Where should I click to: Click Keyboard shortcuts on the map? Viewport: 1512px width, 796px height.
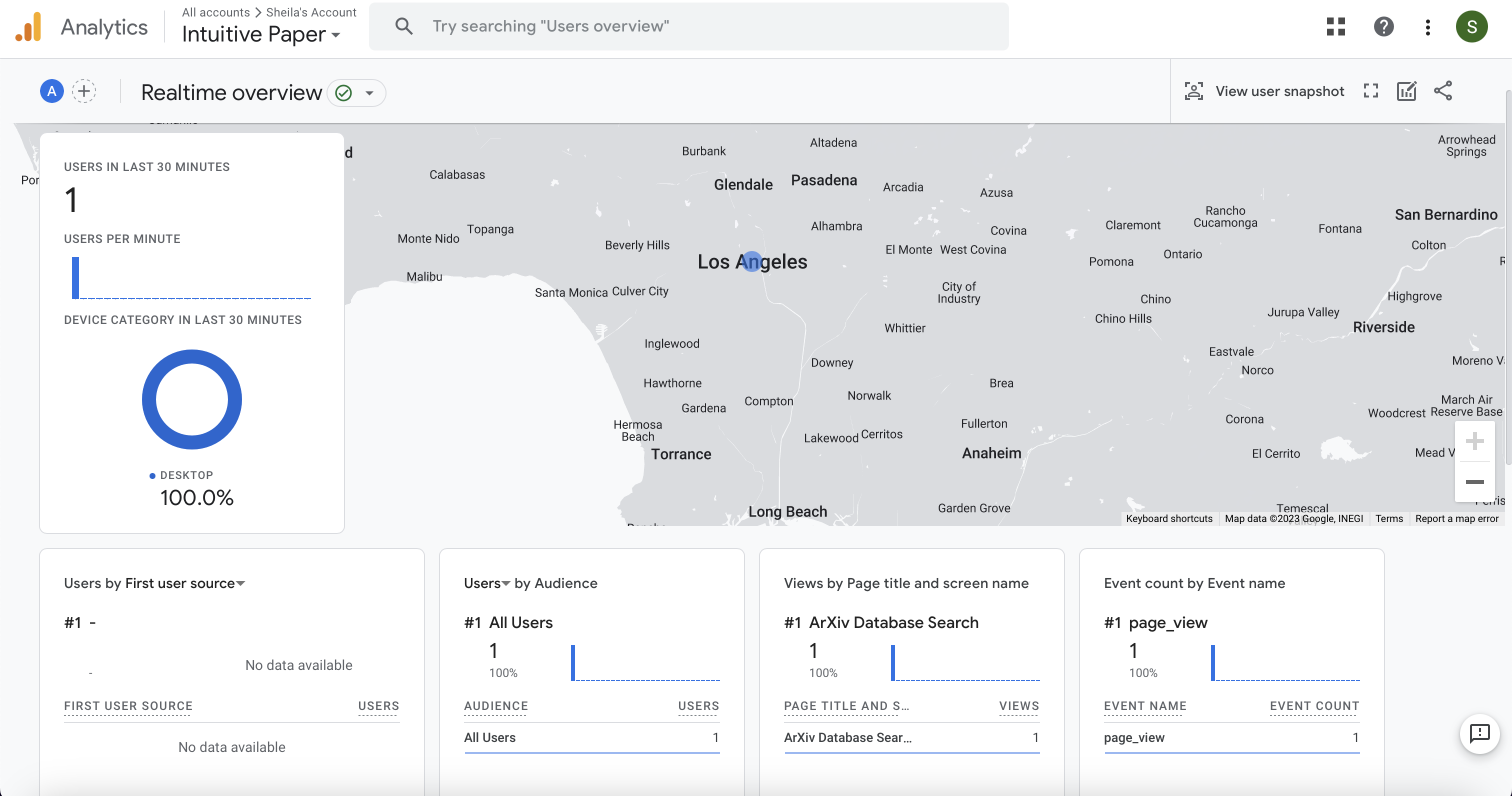[x=1168, y=518]
